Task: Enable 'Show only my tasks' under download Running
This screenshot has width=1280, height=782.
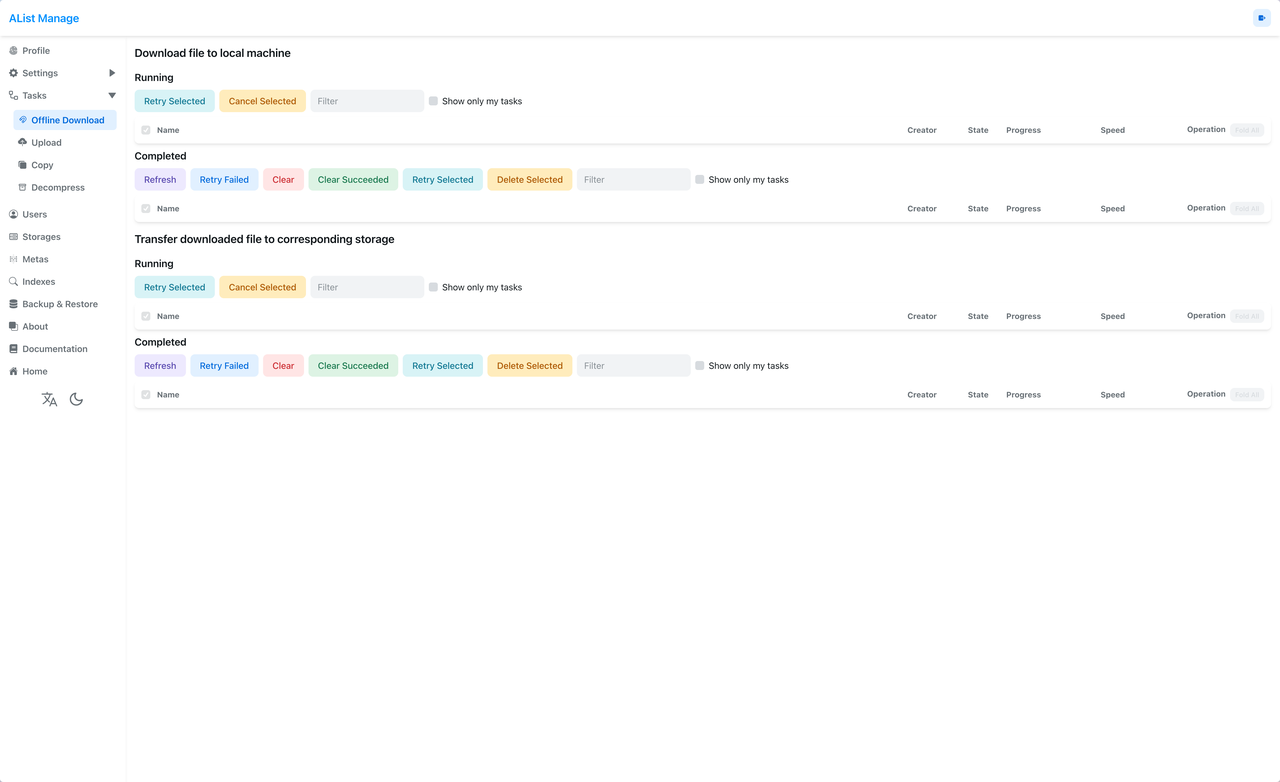Action: [433, 101]
